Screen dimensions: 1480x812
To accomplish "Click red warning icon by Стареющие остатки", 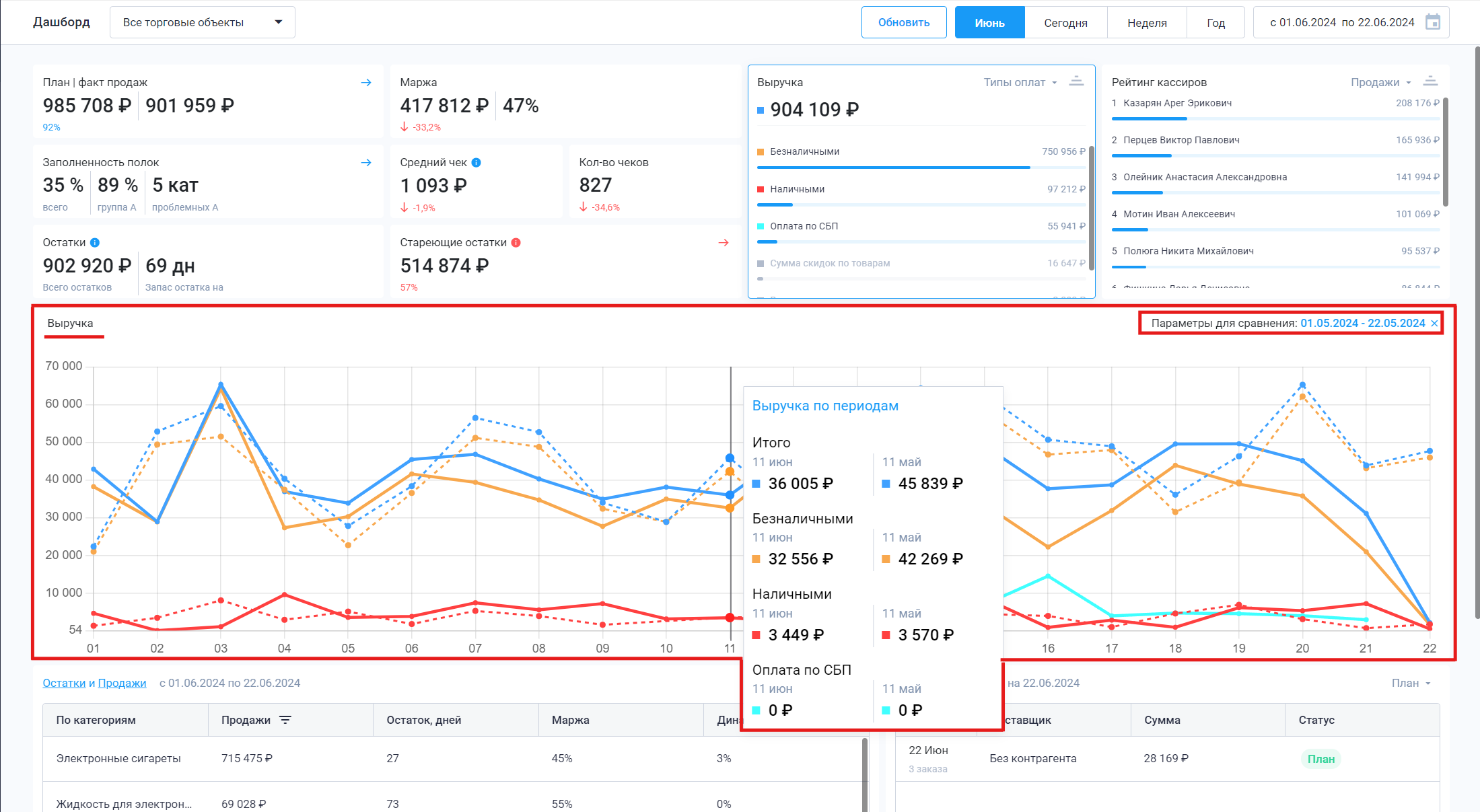I will click(x=516, y=242).
